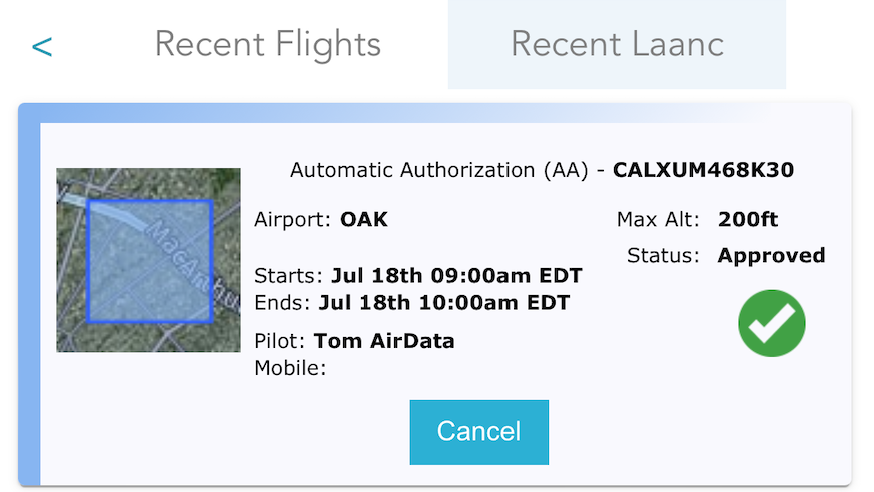Cancel the LAANC authorization

coord(479,432)
